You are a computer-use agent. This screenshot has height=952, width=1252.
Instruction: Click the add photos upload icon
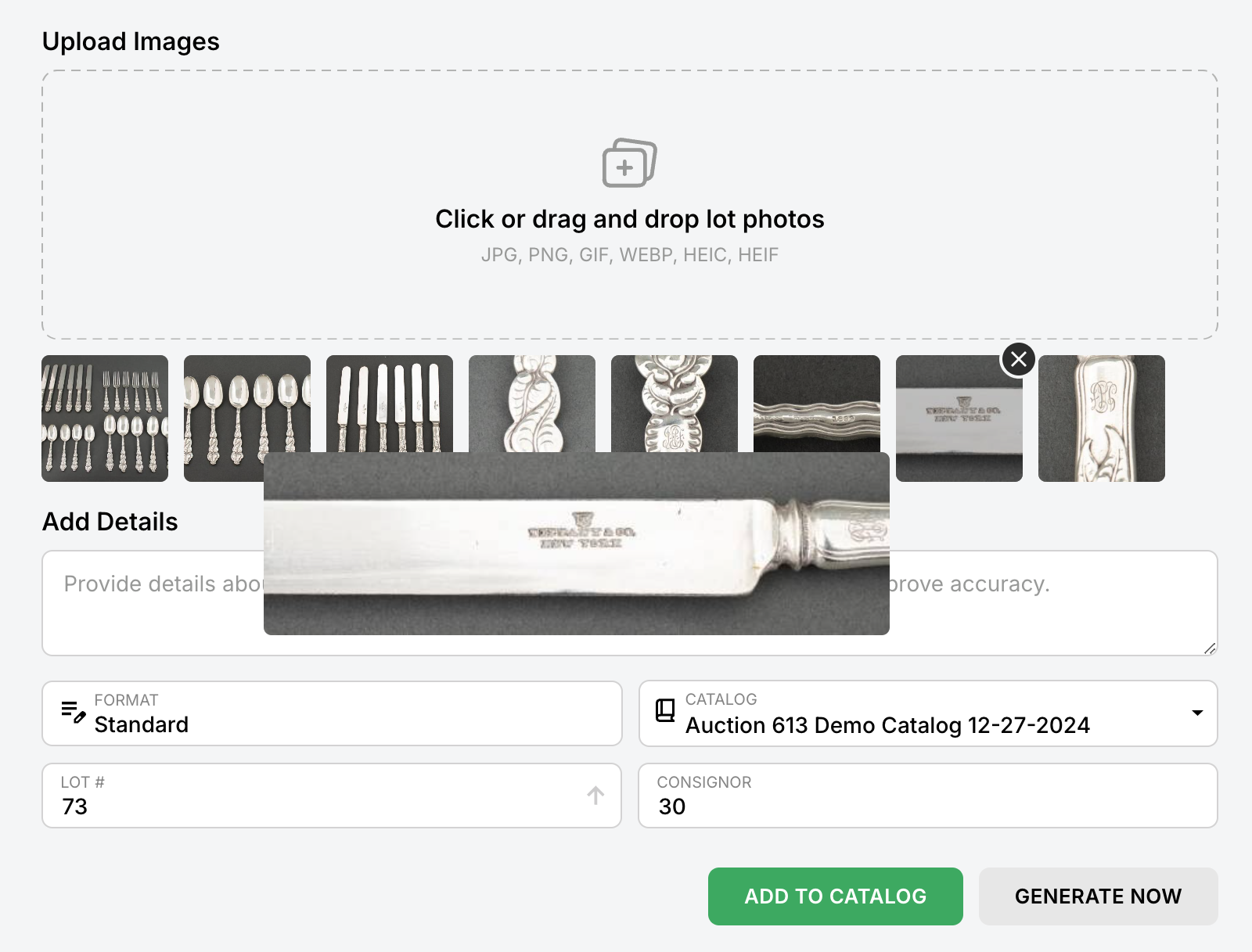(629, 163)
